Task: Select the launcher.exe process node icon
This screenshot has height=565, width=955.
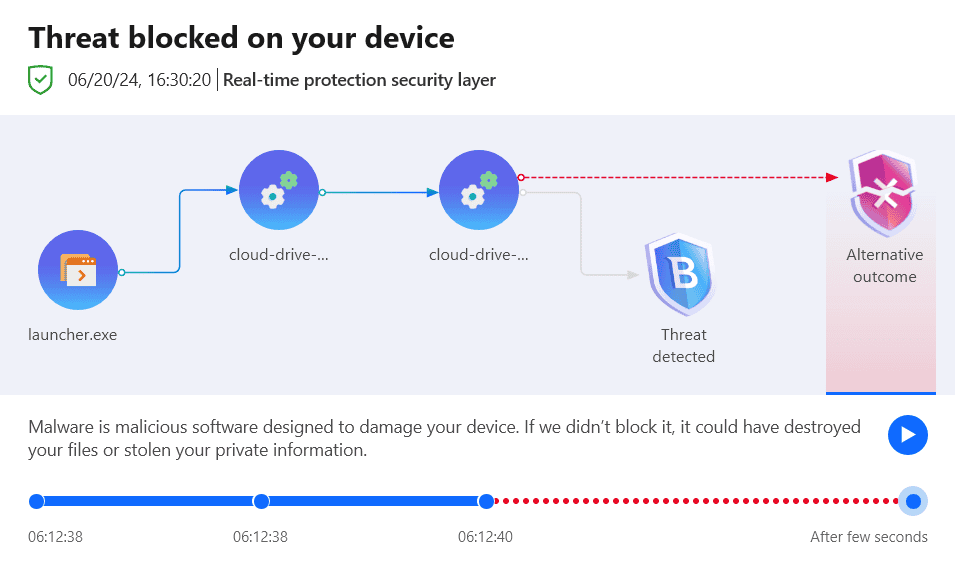Action: [x=78, y=270]
